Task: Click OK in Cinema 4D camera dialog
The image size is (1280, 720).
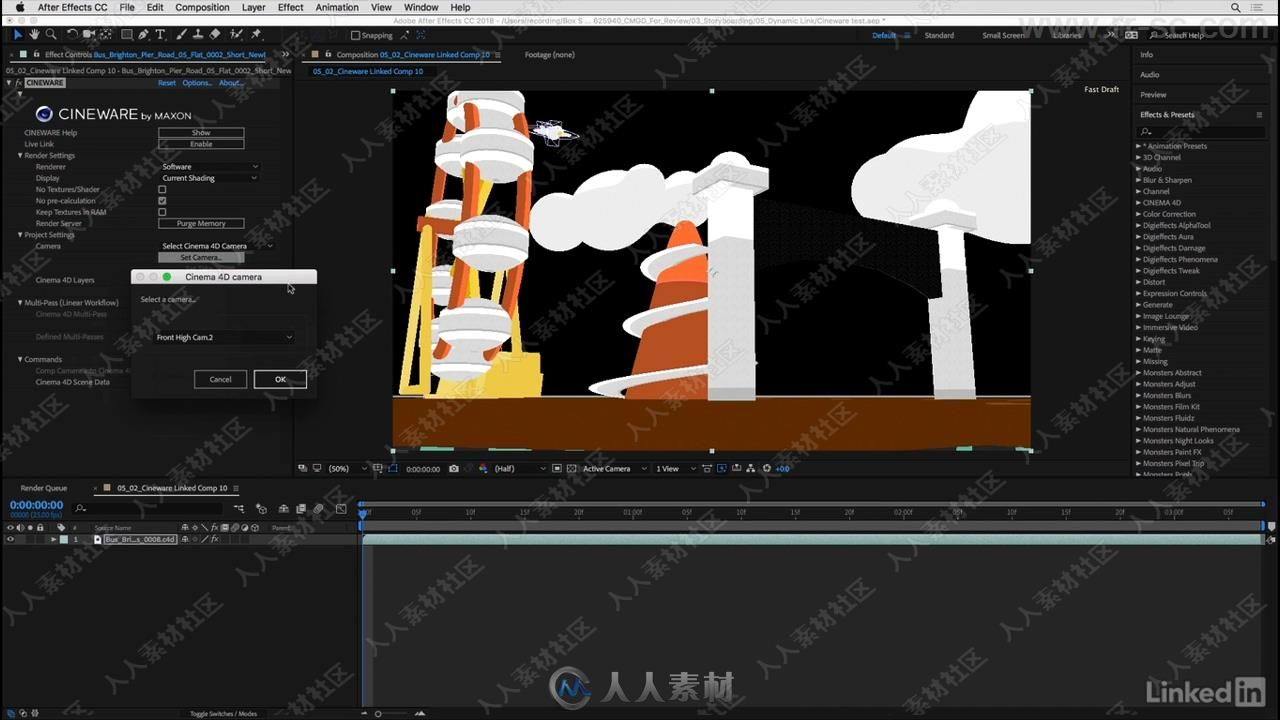Action: pyautogui.click(x=280, y=379)
